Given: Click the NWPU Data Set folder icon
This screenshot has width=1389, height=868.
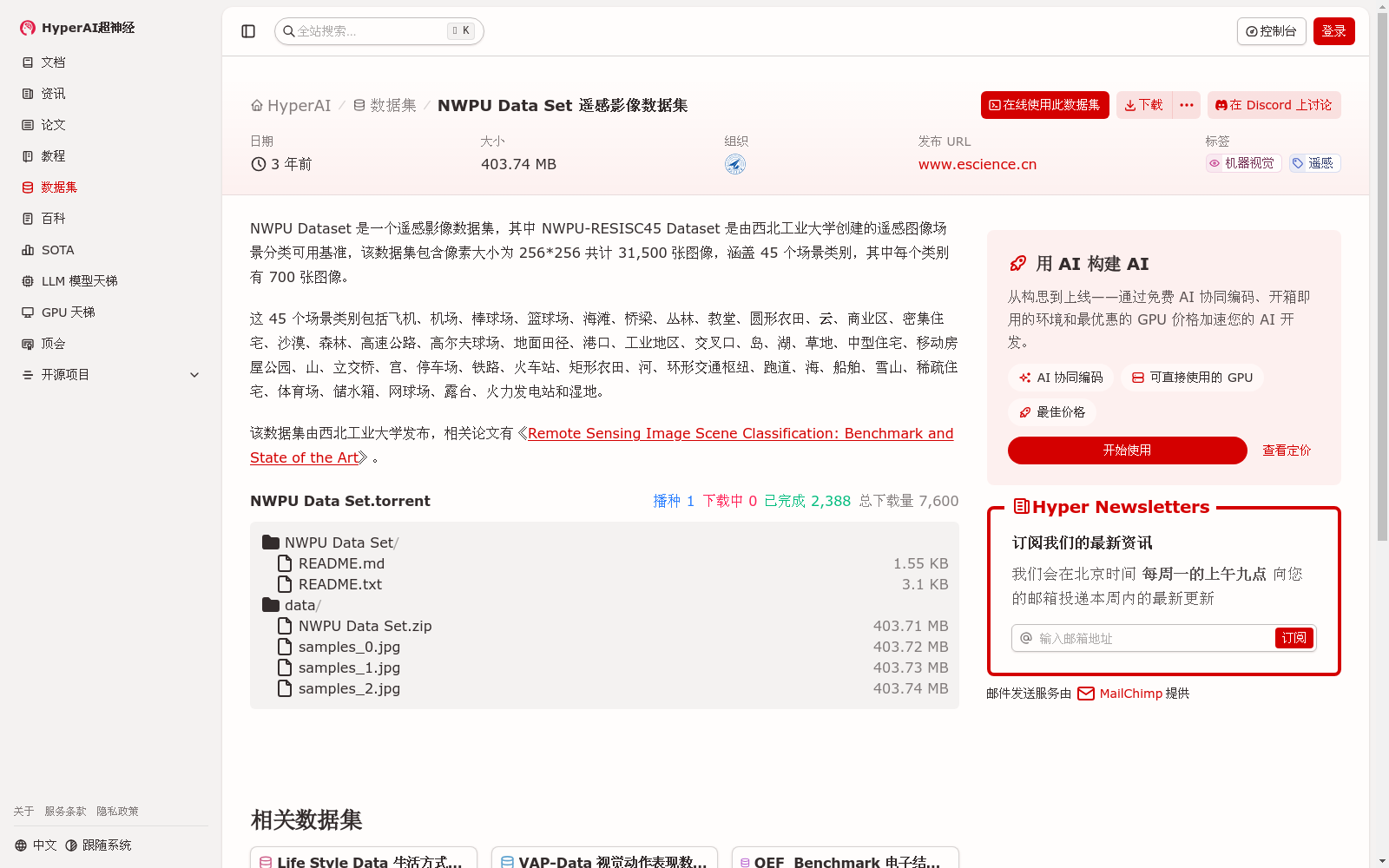Looking at the screenshot, I should click(x=271, y=542).
